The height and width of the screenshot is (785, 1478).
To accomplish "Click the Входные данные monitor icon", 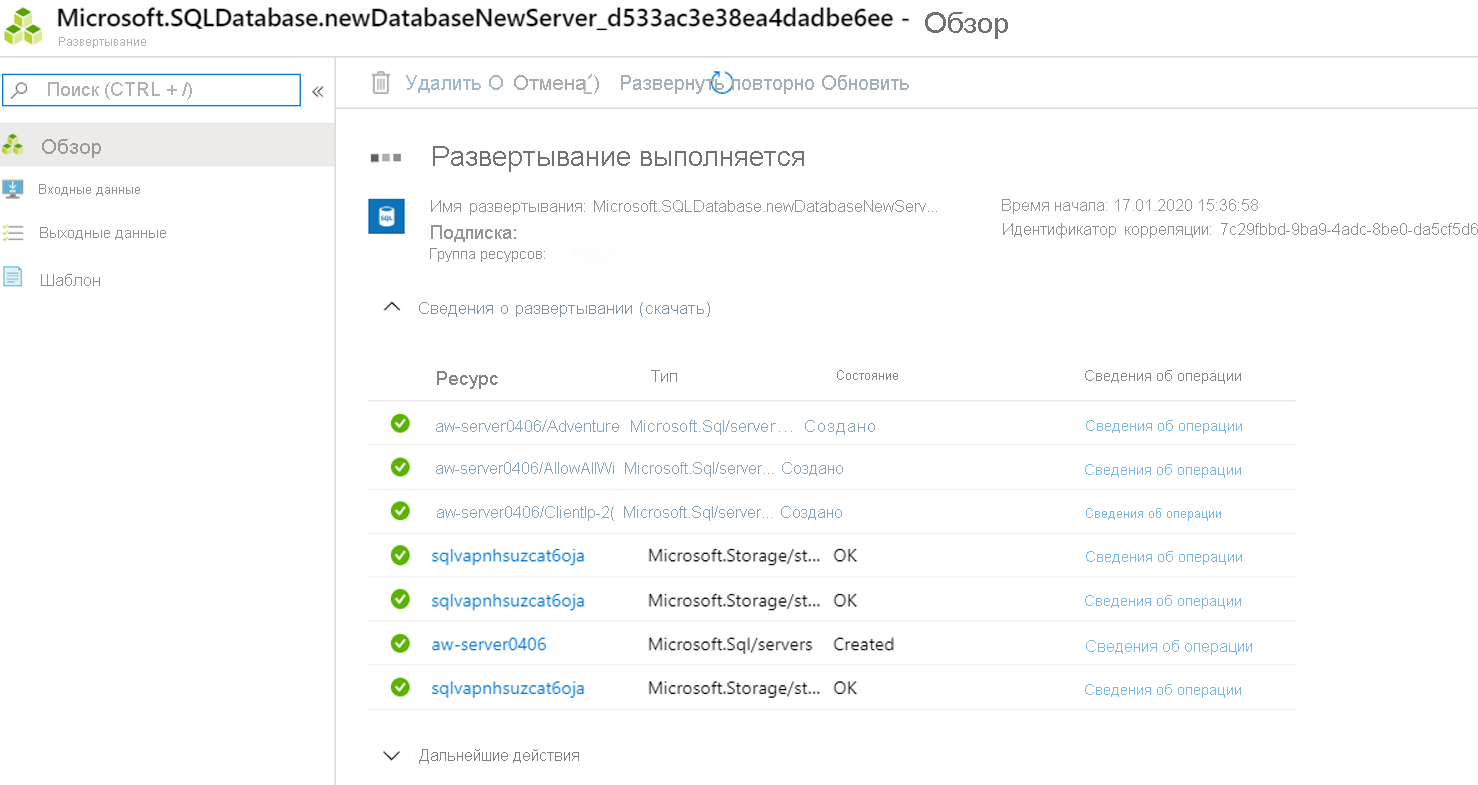I will [x=13, y=189].
